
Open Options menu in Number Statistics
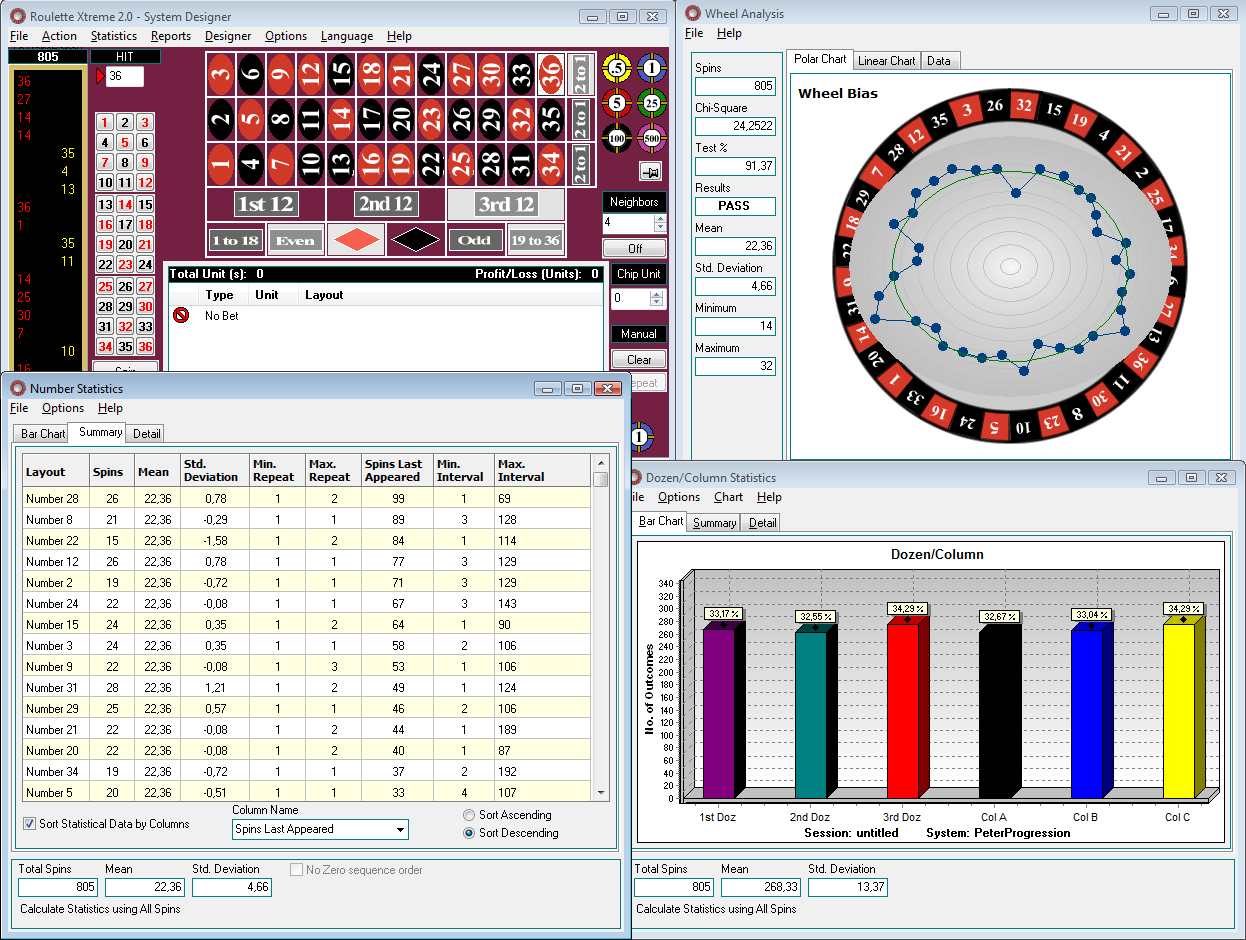(63, 408)
